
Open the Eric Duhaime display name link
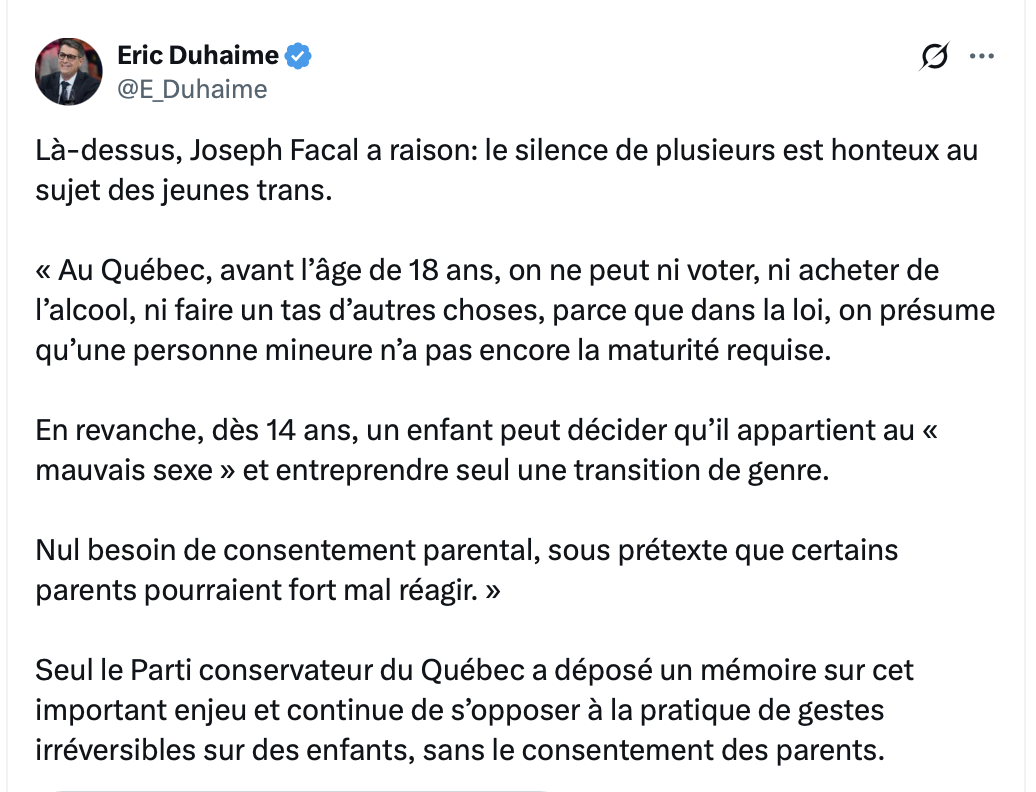pos(198,56)
